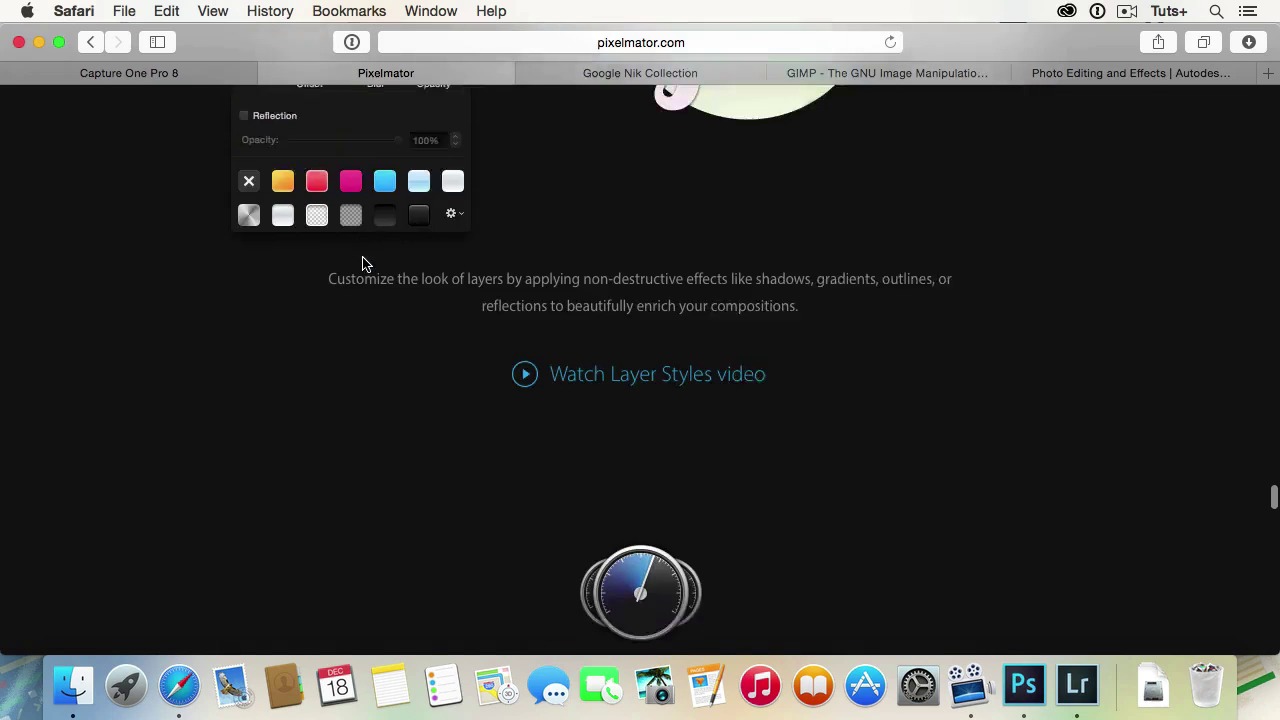Viewport: 1280px width, 720px height.
Task: Switch to Google Nik Collection tab
Action: 640,73
